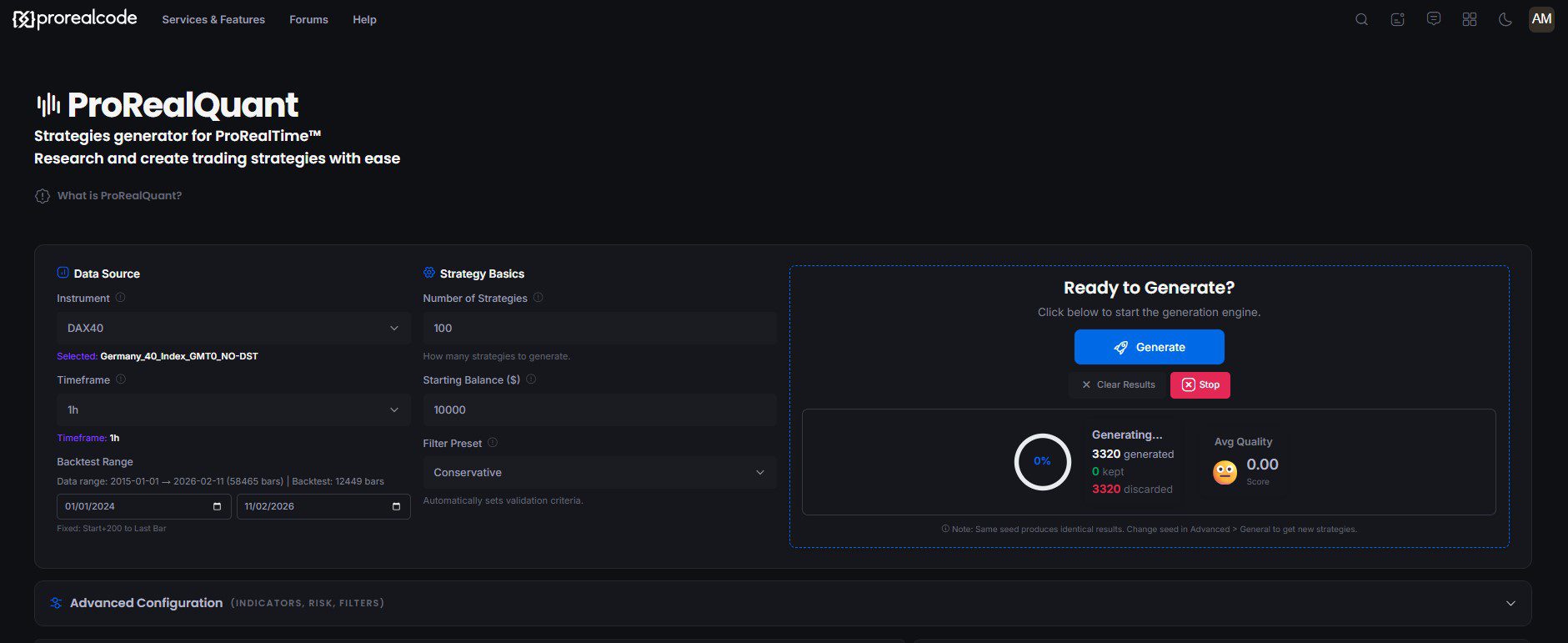Click the 'Fixed: Start+200 to Last Bar' text
The height and width of the screenshot is (643, 1568).
[x=112, y=529]
